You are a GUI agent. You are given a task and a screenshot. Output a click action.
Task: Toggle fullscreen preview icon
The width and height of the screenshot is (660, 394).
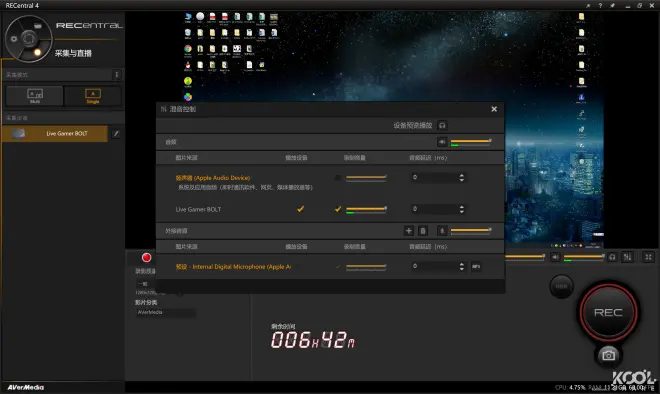click(649, 257)
